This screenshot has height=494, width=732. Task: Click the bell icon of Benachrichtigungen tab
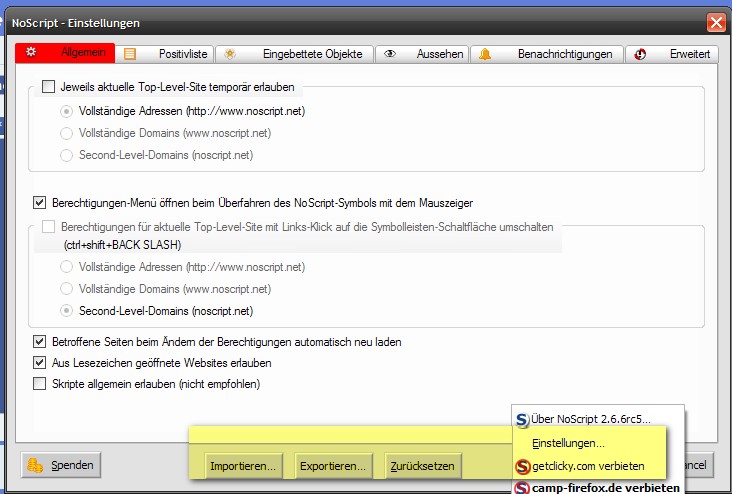(485, 54)
